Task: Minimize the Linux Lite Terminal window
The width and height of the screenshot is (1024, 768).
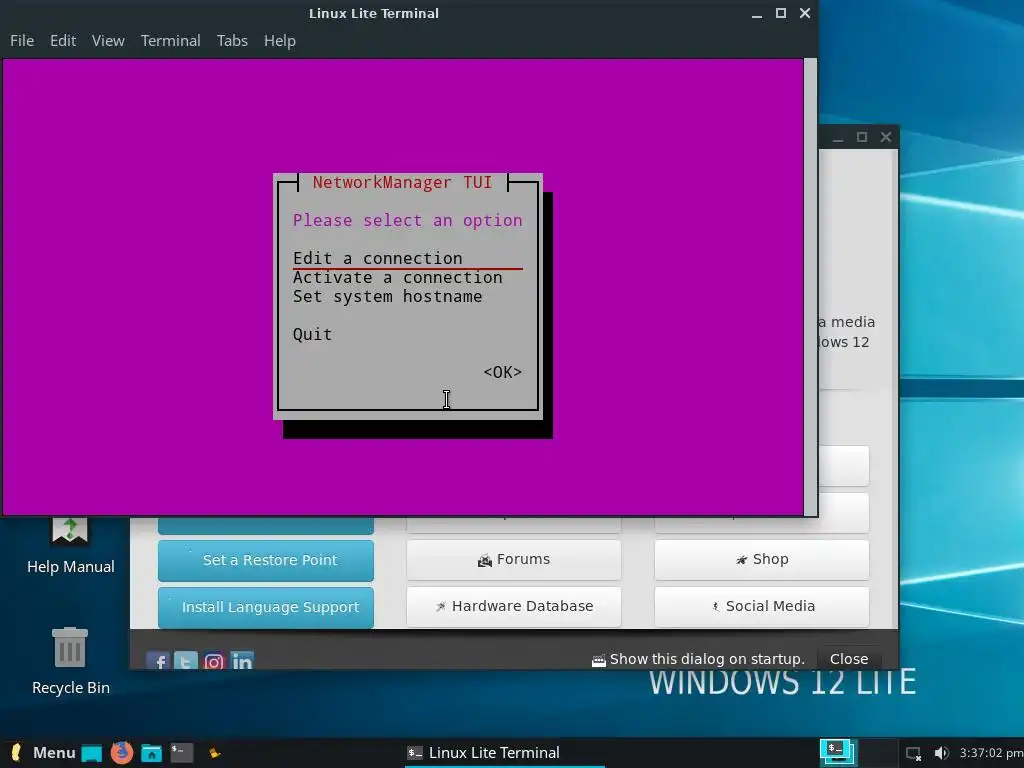Action: coord(756,14)
